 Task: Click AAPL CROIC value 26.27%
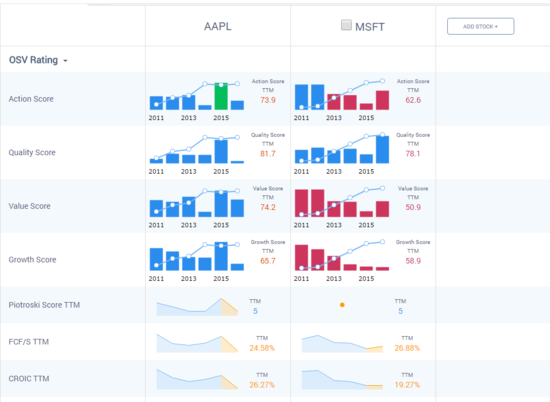(262, 385)
